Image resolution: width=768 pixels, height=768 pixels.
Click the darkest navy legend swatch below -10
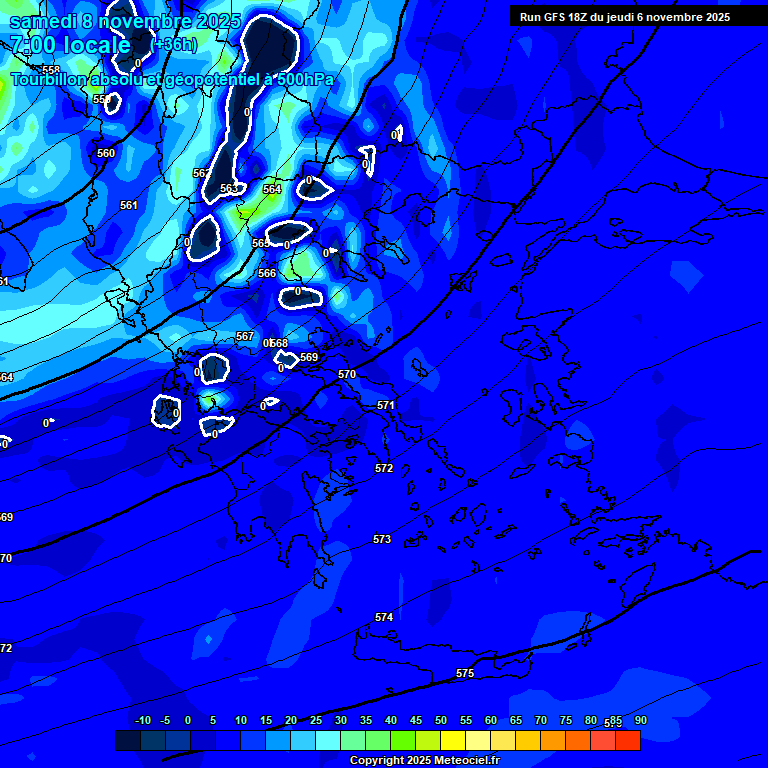(x=128, y=741)
